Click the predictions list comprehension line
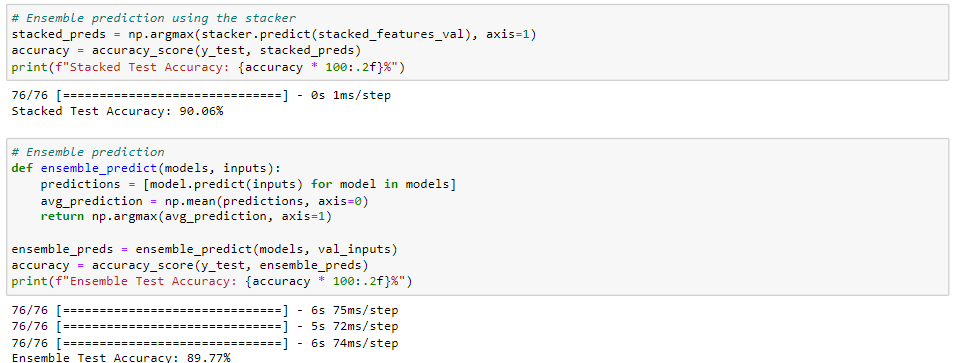The height and width of the screenshot is (363, 955). click(x=248, y=184)
